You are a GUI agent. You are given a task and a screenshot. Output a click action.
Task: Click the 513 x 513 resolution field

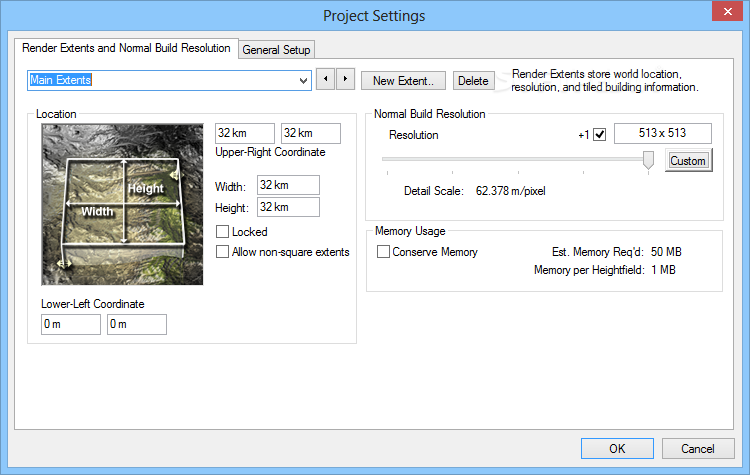662,133
